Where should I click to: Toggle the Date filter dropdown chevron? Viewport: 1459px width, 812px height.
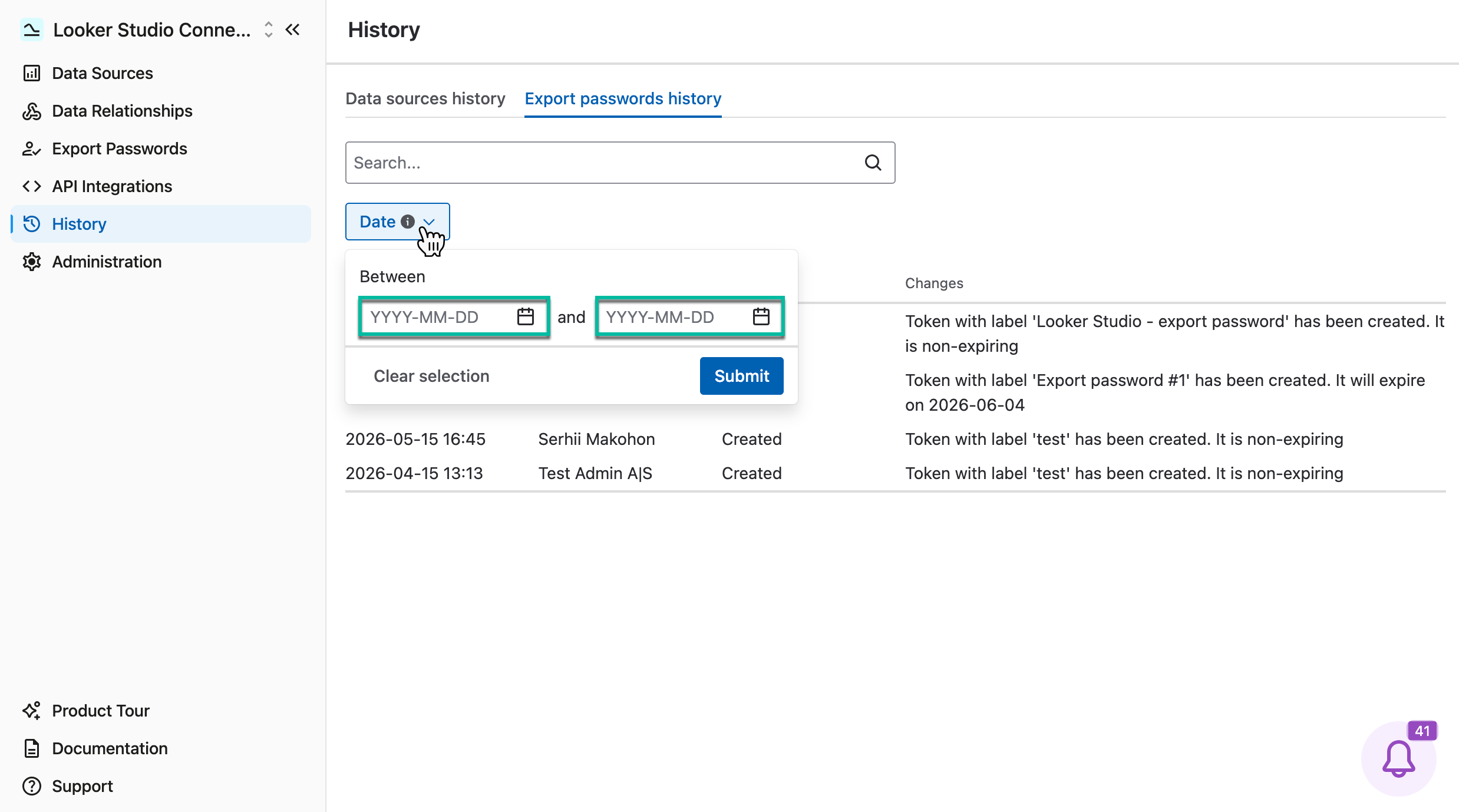429,222
